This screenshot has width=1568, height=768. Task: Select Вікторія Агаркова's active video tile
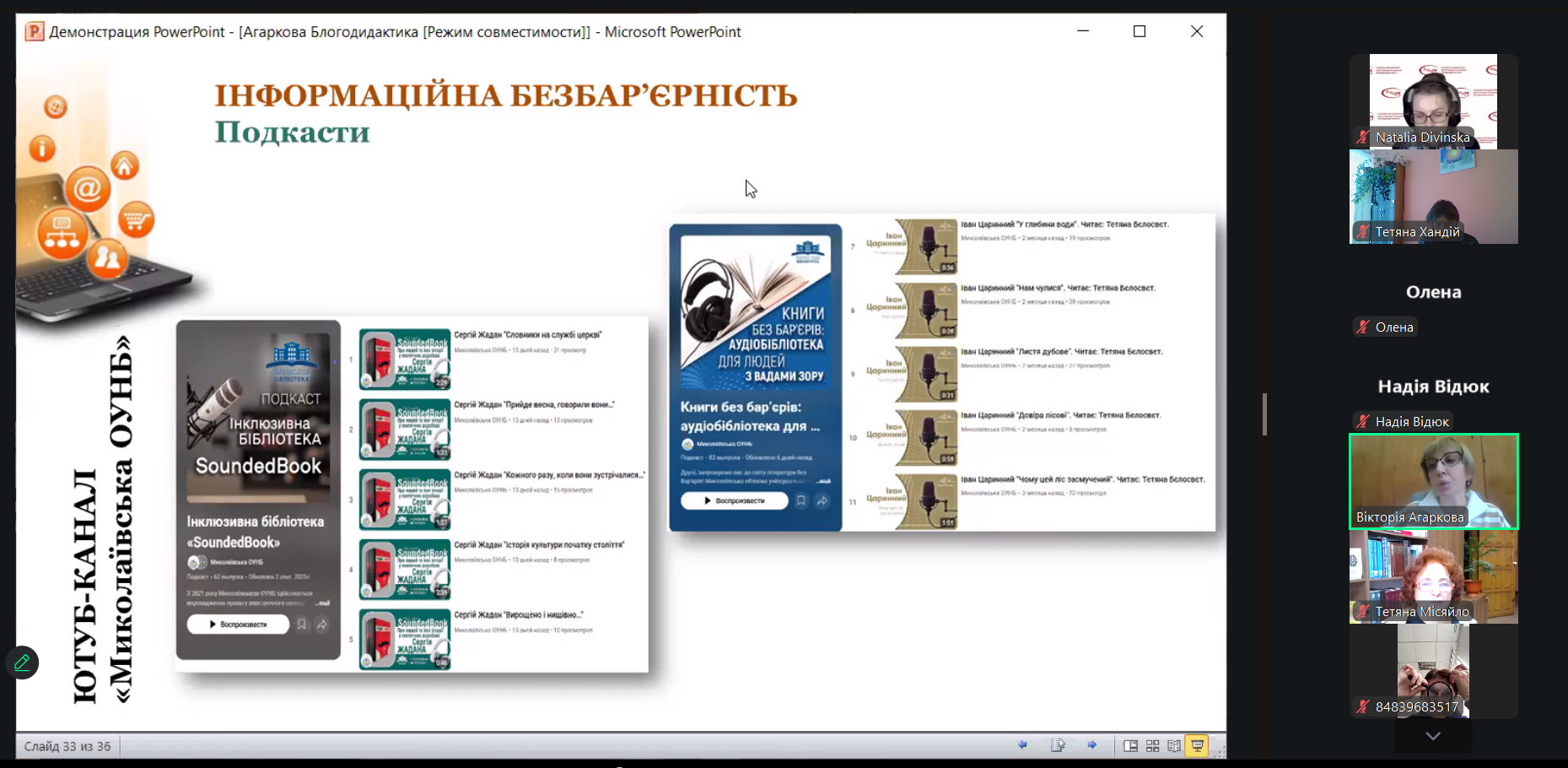[x=1433, y=481]
